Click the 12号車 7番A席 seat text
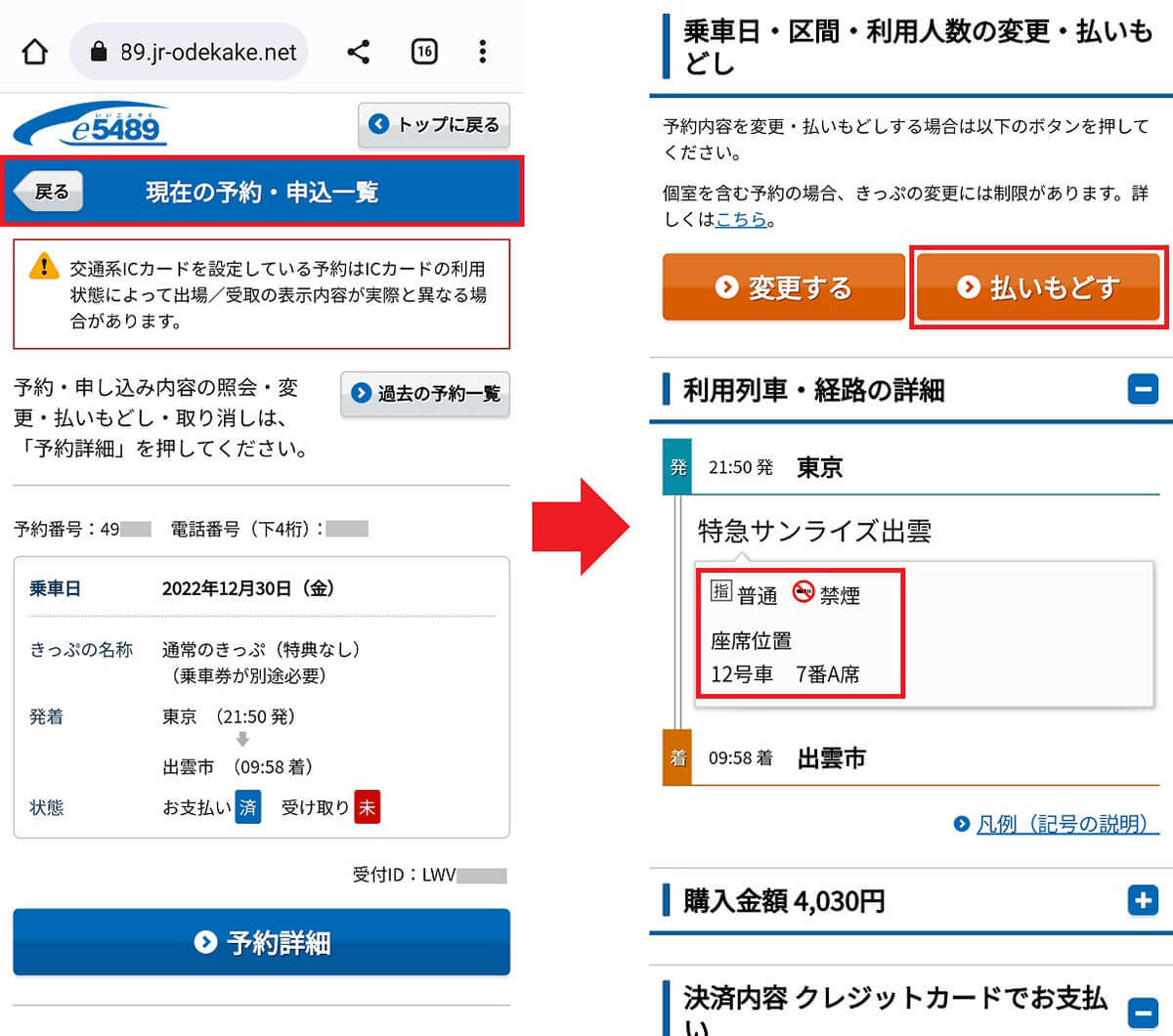Image resolution: width=1173 pixels, height=1036 pixels. click(x=785, y=674)
